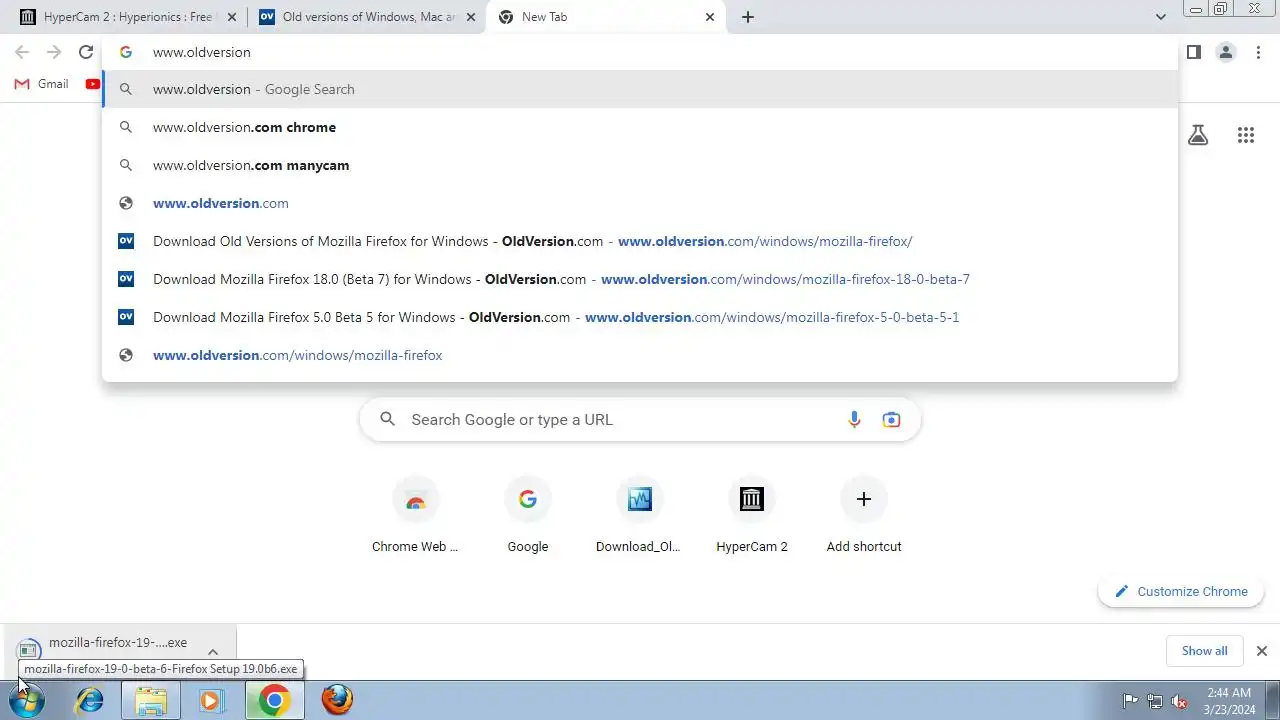
Task: Close the downloads bar
Action: [x=1261, y=651]
